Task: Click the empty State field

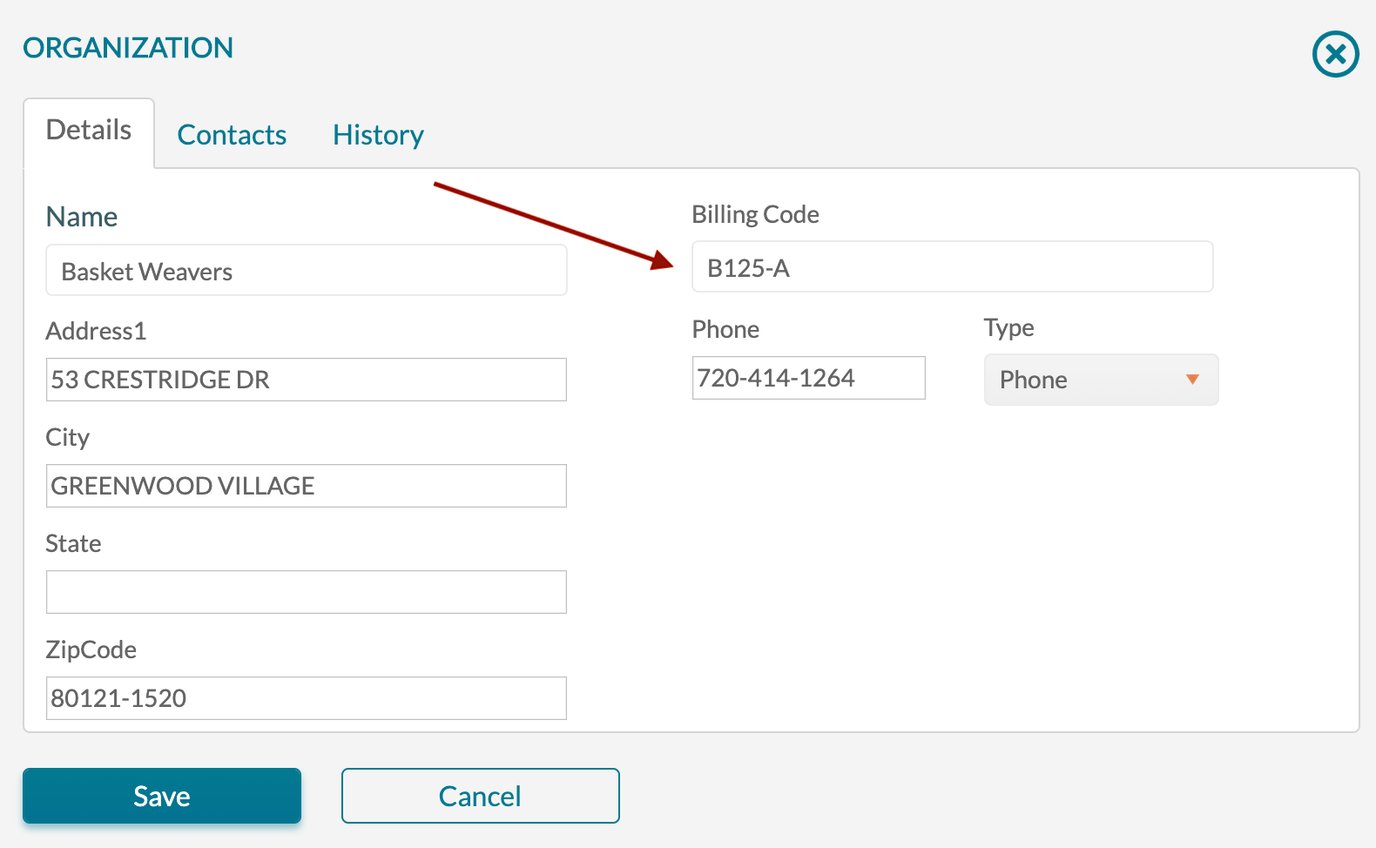Action: (x=305, y=592)
